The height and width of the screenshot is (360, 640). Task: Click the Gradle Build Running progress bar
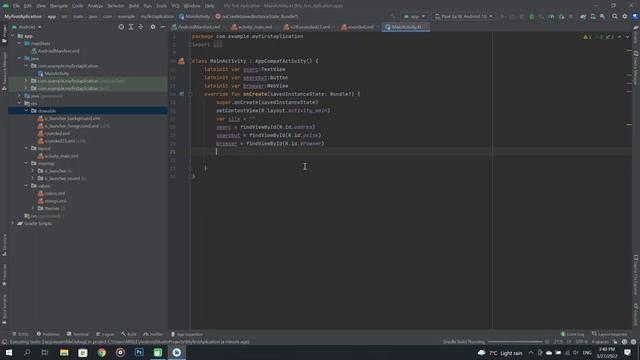point(515,342)
